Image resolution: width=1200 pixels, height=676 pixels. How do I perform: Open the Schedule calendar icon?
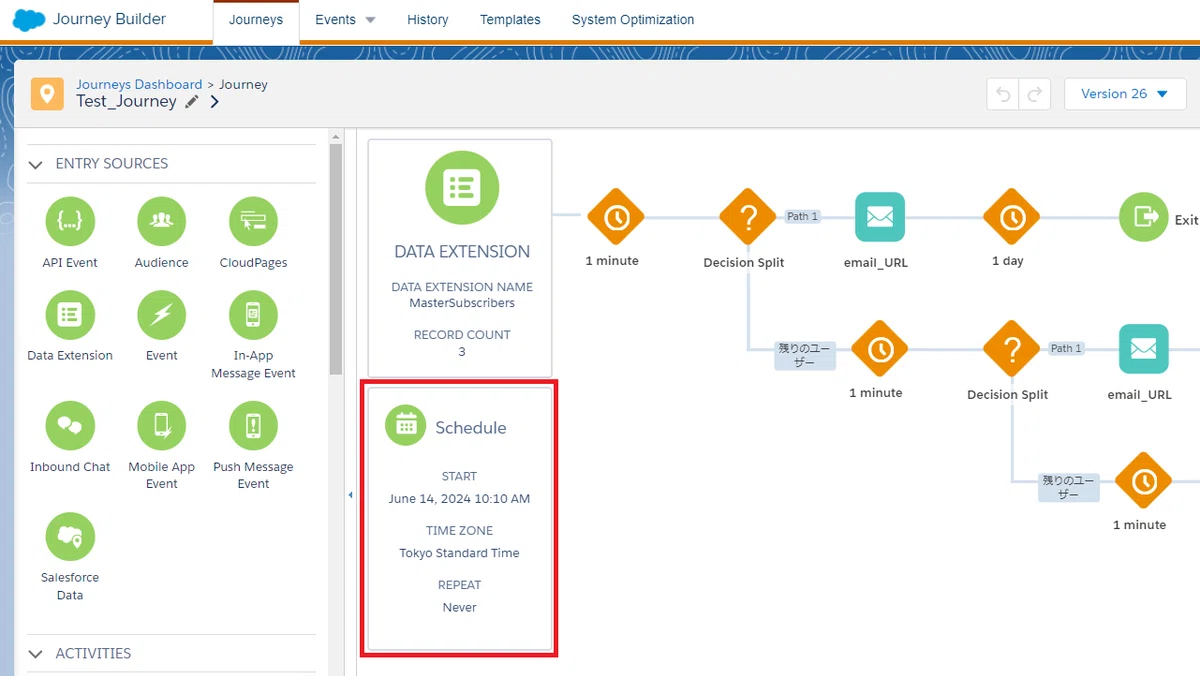point(405,425)
